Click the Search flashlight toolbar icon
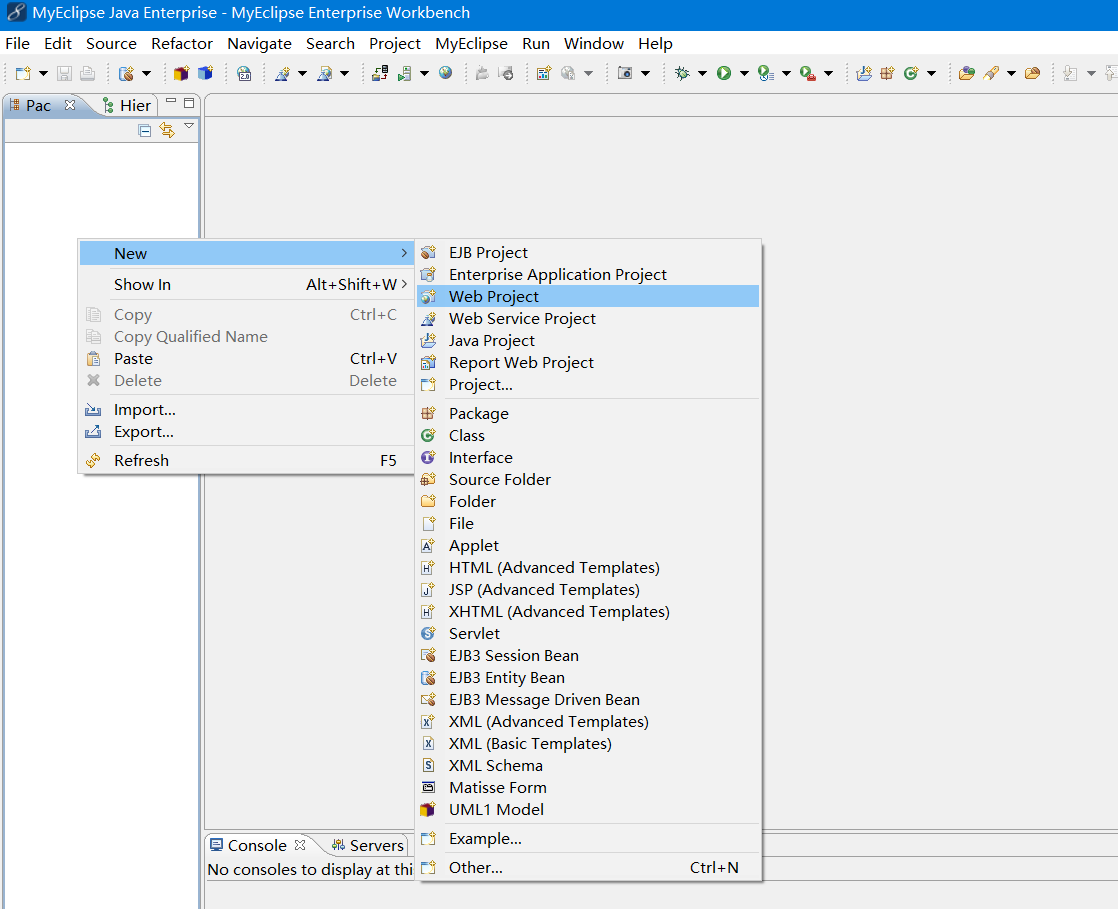 pyautogui.click(x=991, y=73)
